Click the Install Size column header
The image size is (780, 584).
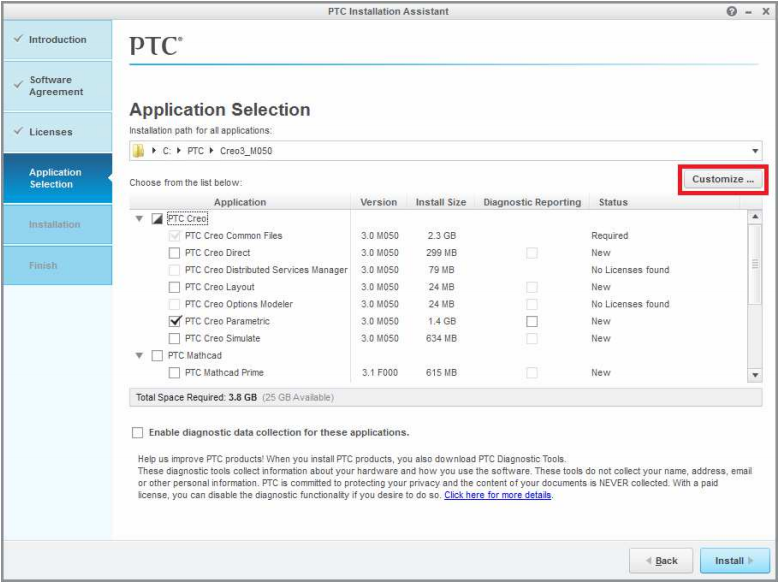(441, 202)
